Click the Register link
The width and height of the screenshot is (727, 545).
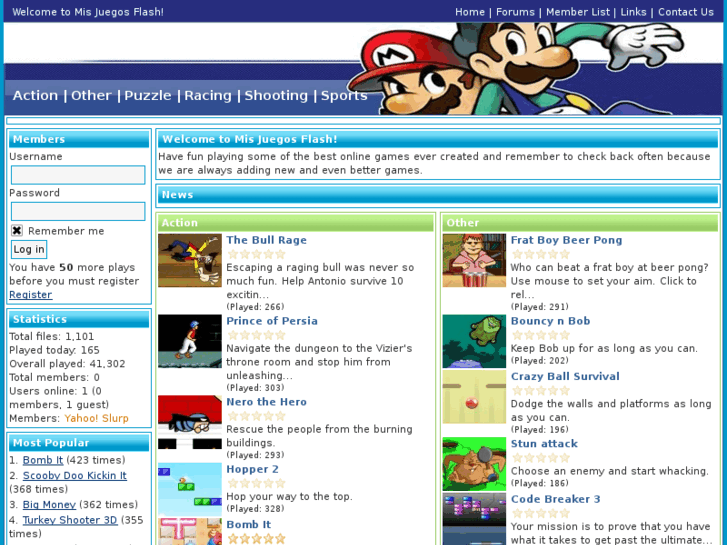pyautogui.click(x=31, y=295)
